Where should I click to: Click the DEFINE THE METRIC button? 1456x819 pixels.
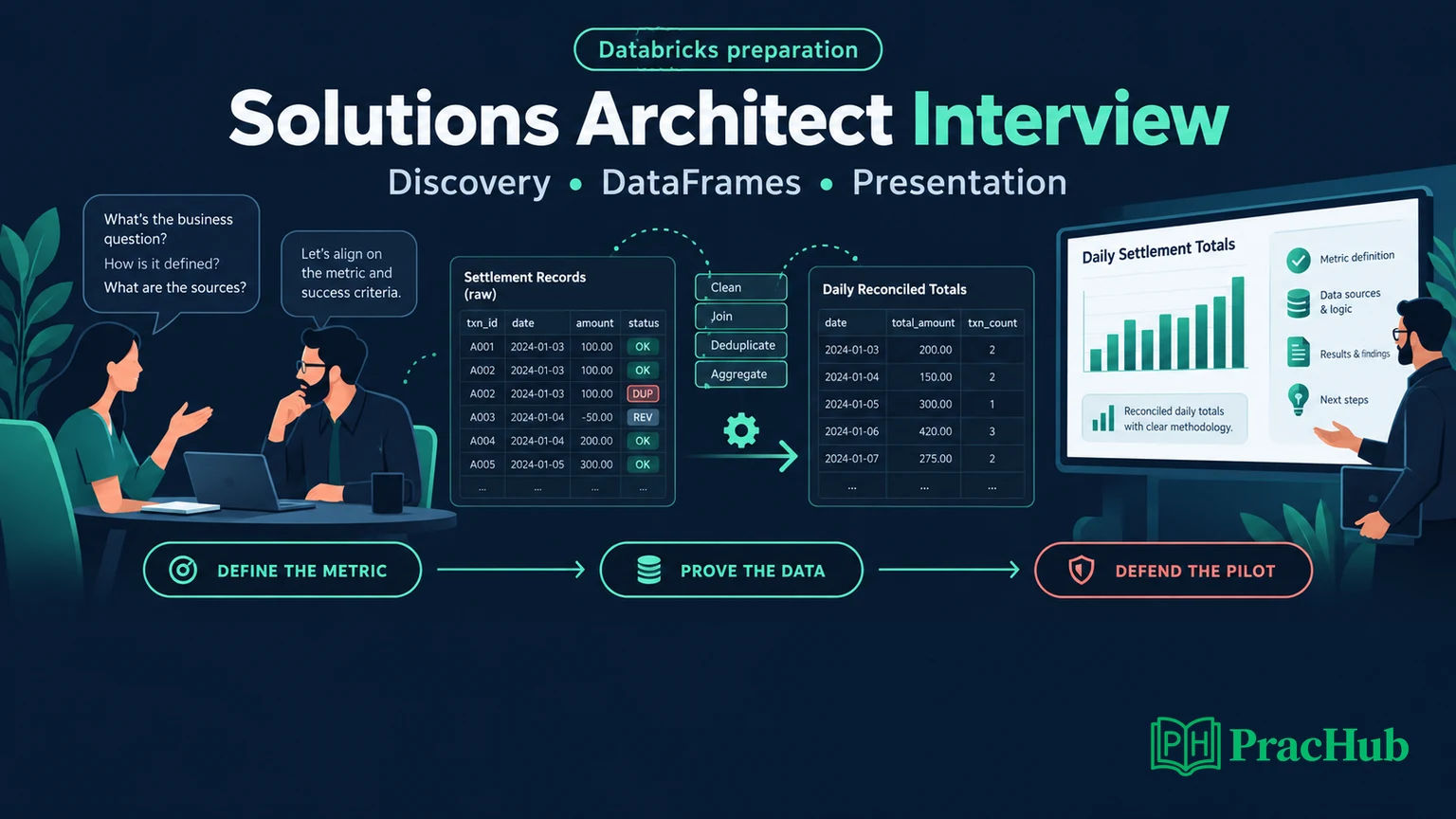point(282,570)
